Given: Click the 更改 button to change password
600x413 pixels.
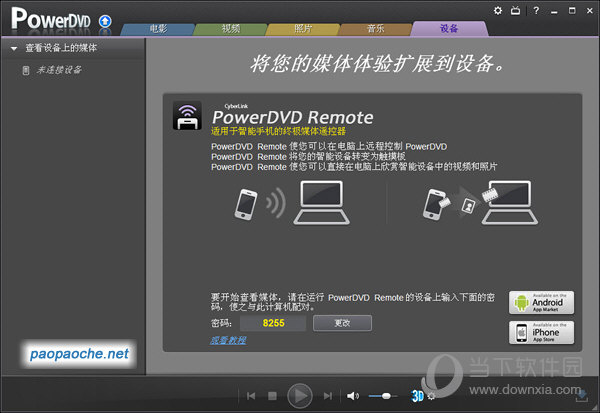Looking at the screenshot, I should tap(342, 323).
